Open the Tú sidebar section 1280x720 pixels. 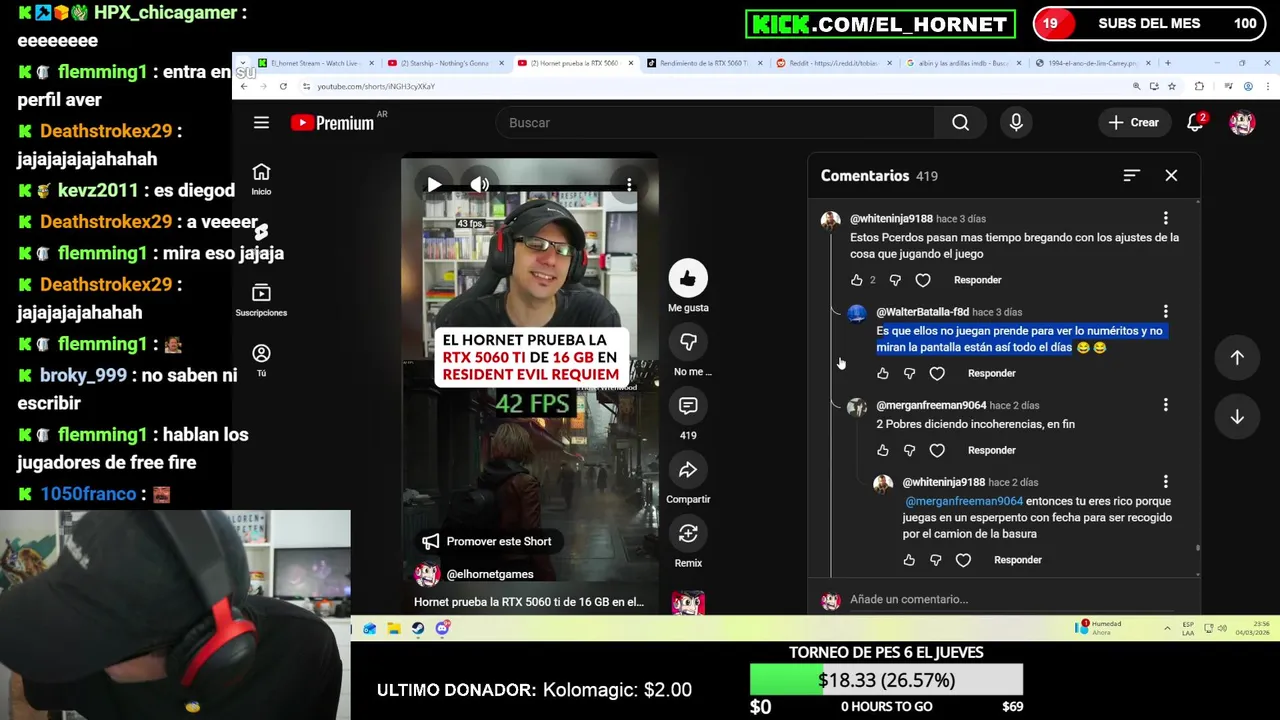[x=261, y=360]
